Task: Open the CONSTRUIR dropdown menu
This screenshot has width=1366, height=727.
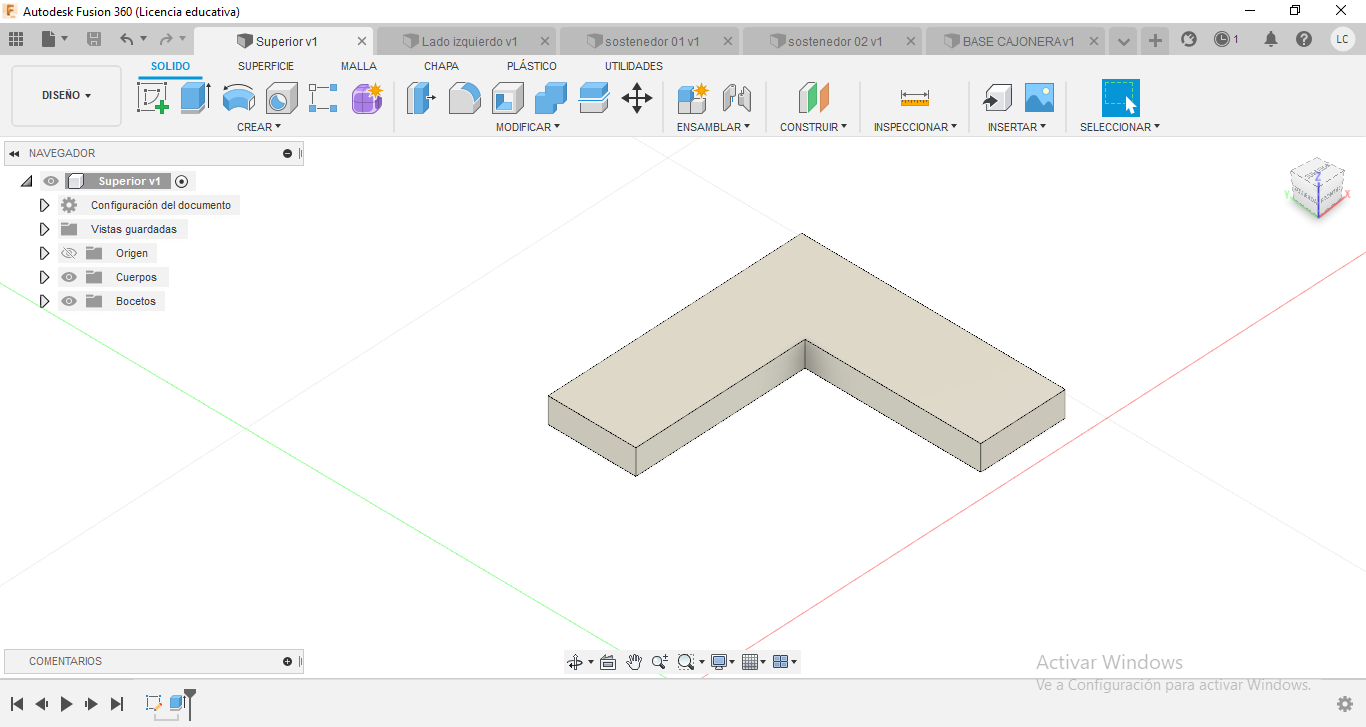Action: click(x=813, y=127)
